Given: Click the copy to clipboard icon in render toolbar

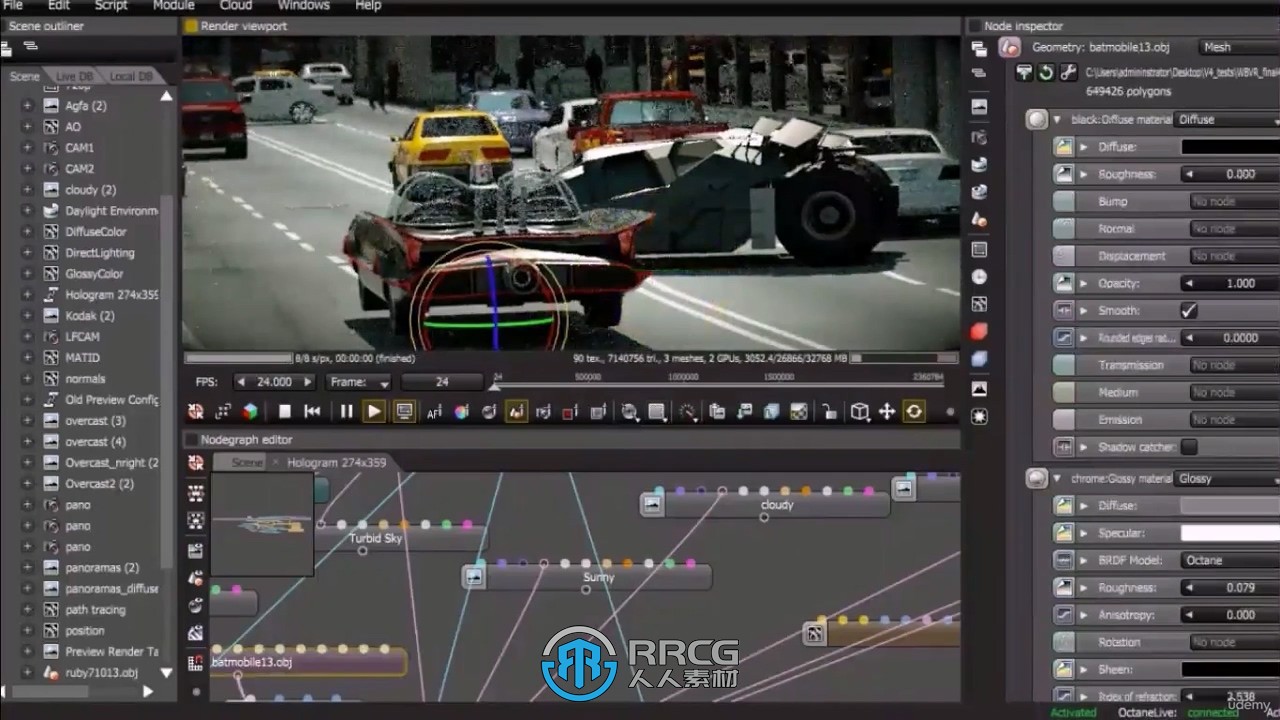Looking at the screenshot, I should [717, 411].
